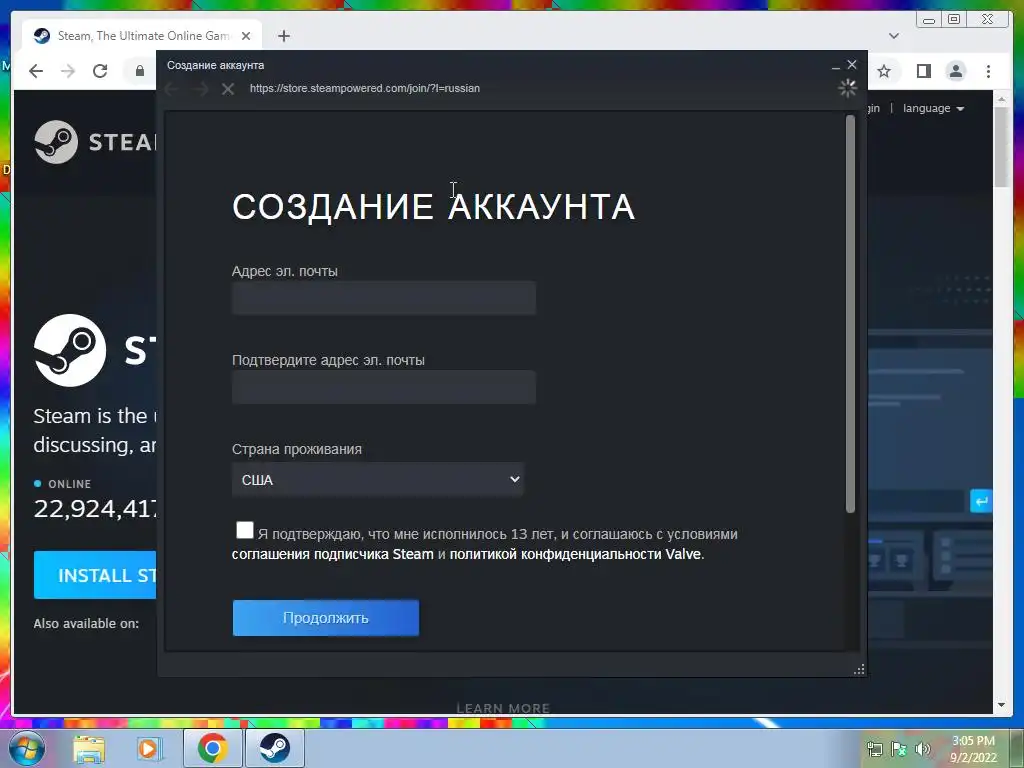Click the Продолжить button
1024x768 pixels.
tap(326, 618)
